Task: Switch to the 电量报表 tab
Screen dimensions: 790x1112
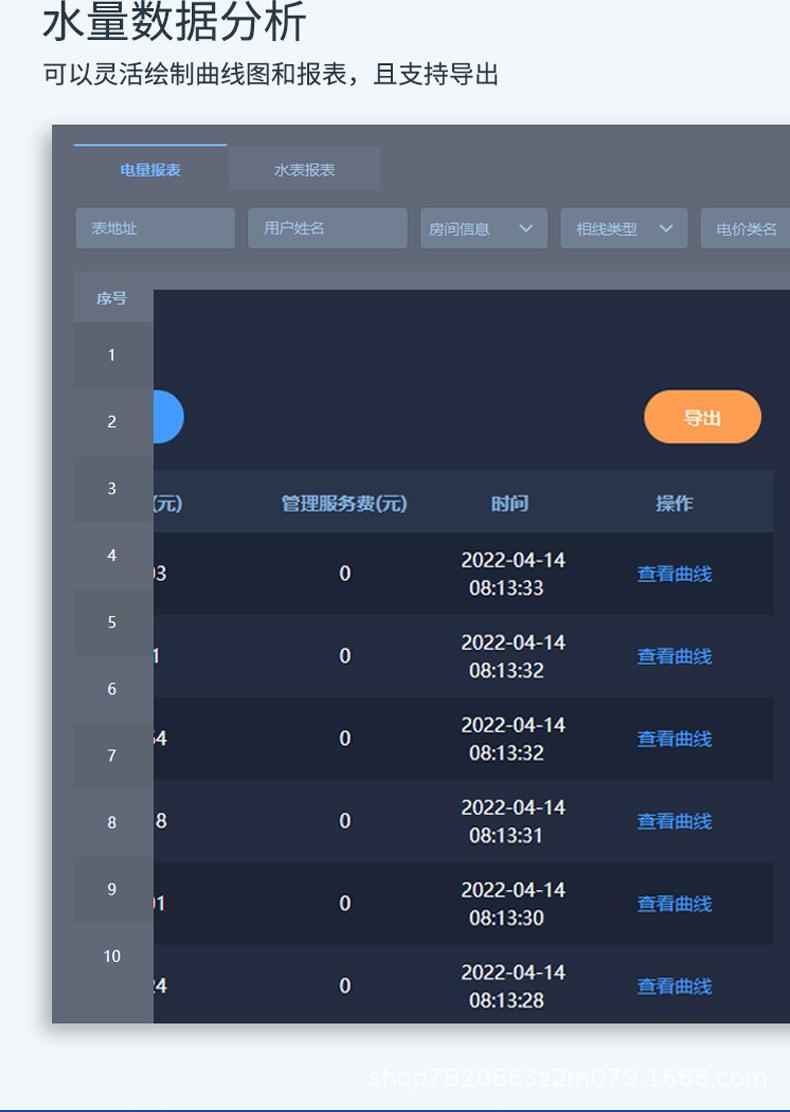Action: [150, 170]
